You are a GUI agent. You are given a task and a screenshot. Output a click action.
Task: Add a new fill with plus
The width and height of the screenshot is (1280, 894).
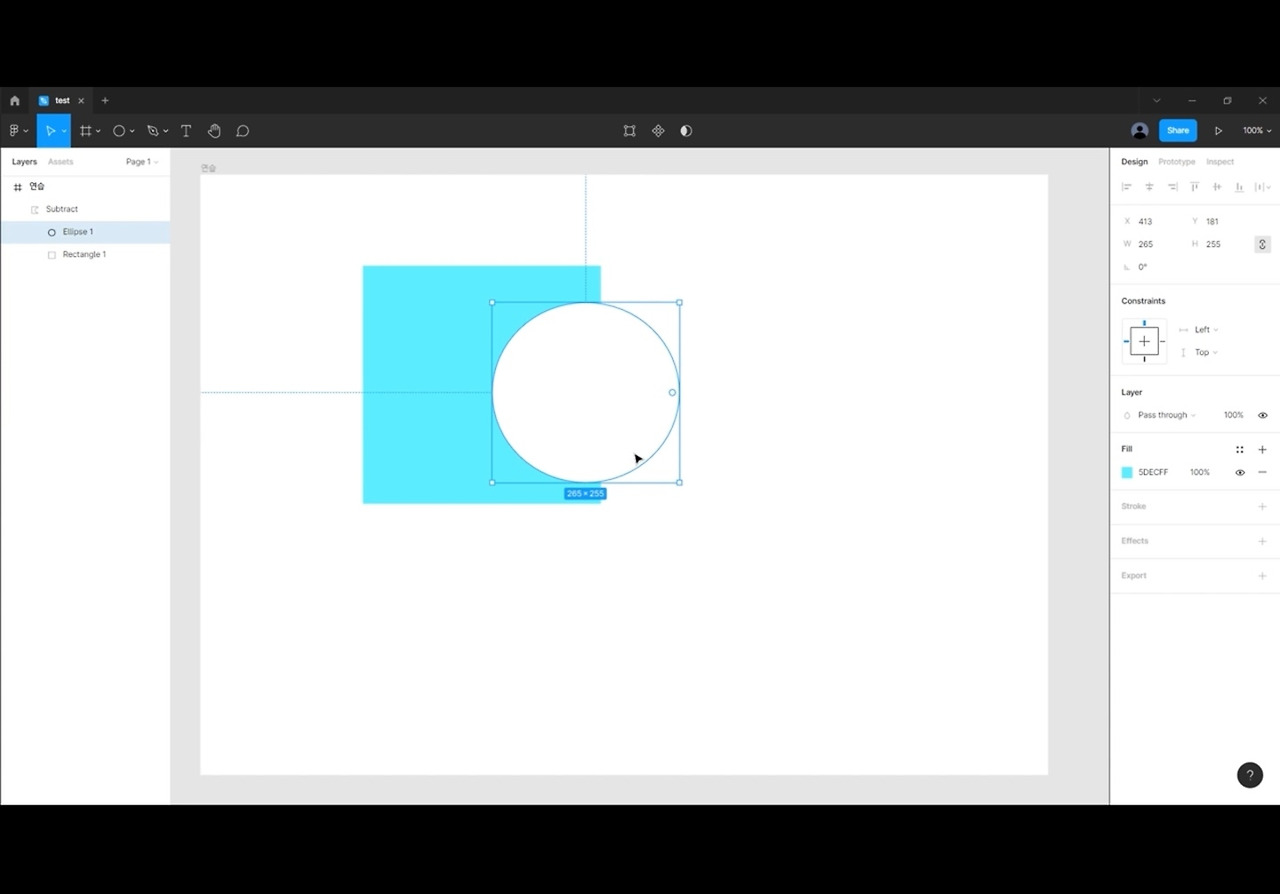pyautogui.click(x=1262, y=450)
